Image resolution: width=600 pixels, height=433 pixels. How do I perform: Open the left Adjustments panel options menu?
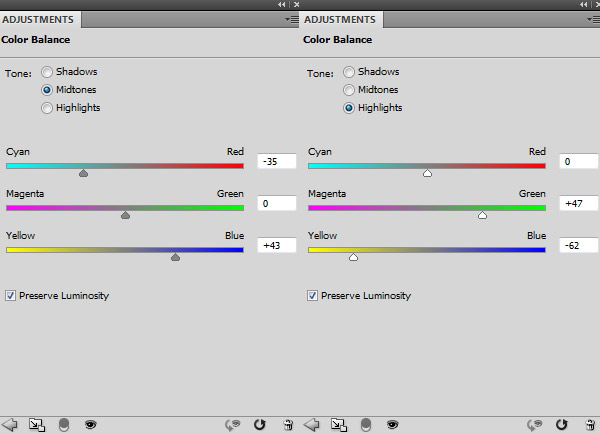pos(290,19)
